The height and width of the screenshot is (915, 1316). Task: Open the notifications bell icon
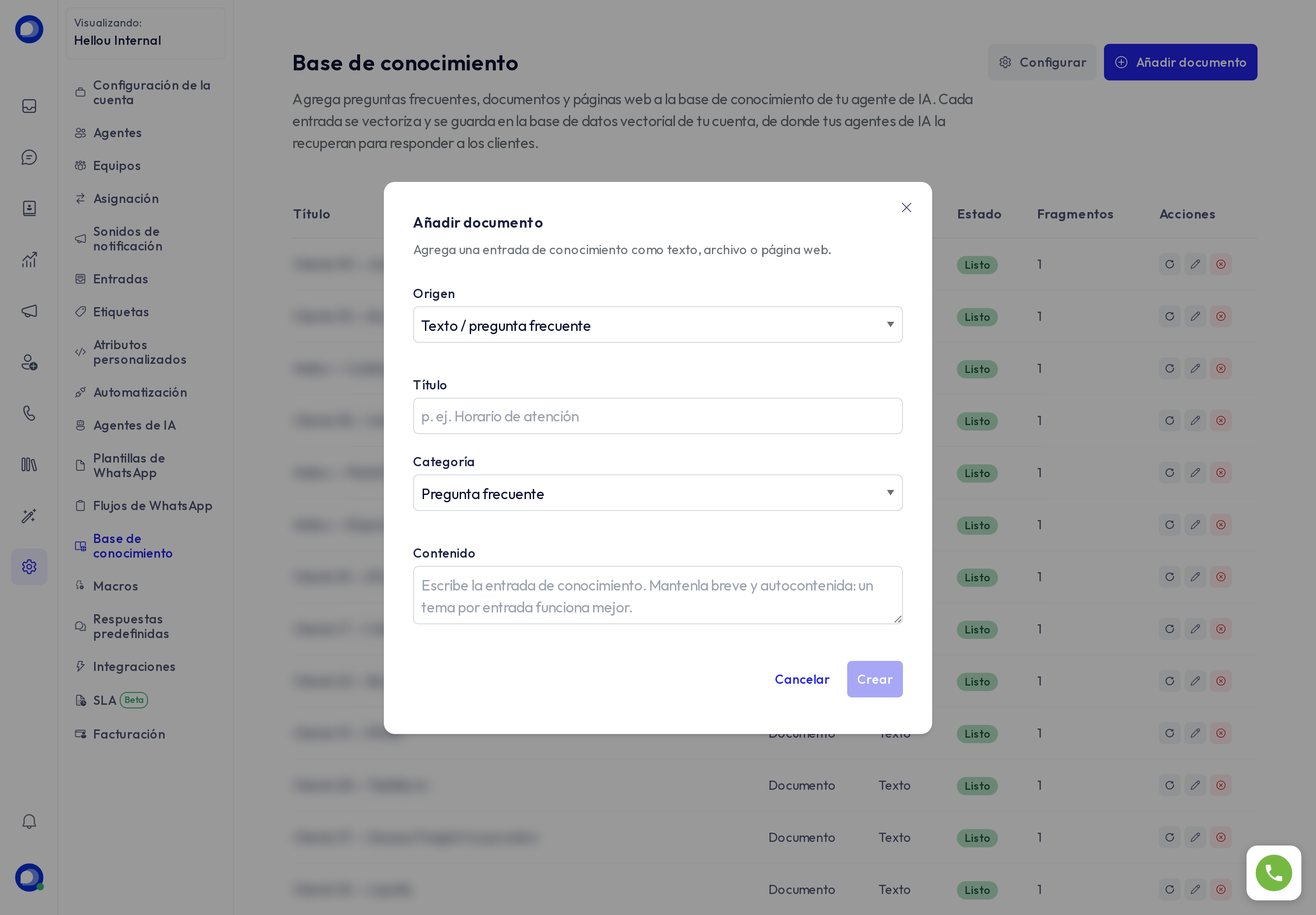[x=29, y=822]
